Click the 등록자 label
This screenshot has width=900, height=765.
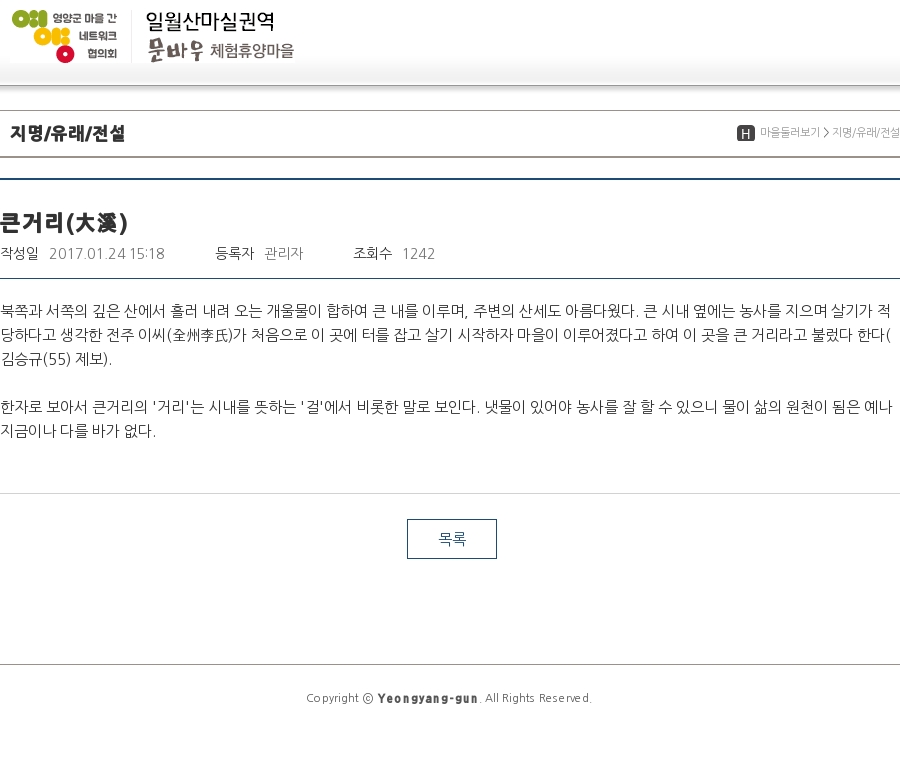tap(234, 253)
